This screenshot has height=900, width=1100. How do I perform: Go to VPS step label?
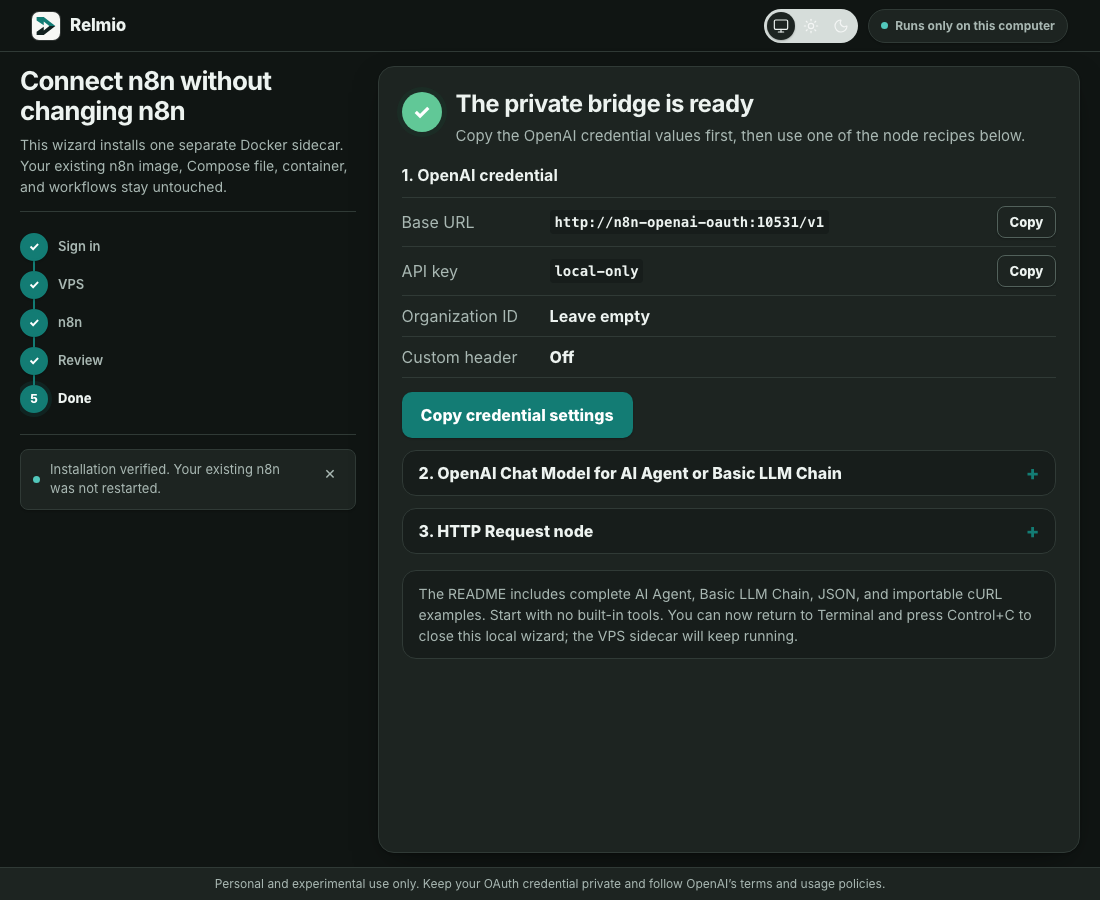(x=71, y=284)
